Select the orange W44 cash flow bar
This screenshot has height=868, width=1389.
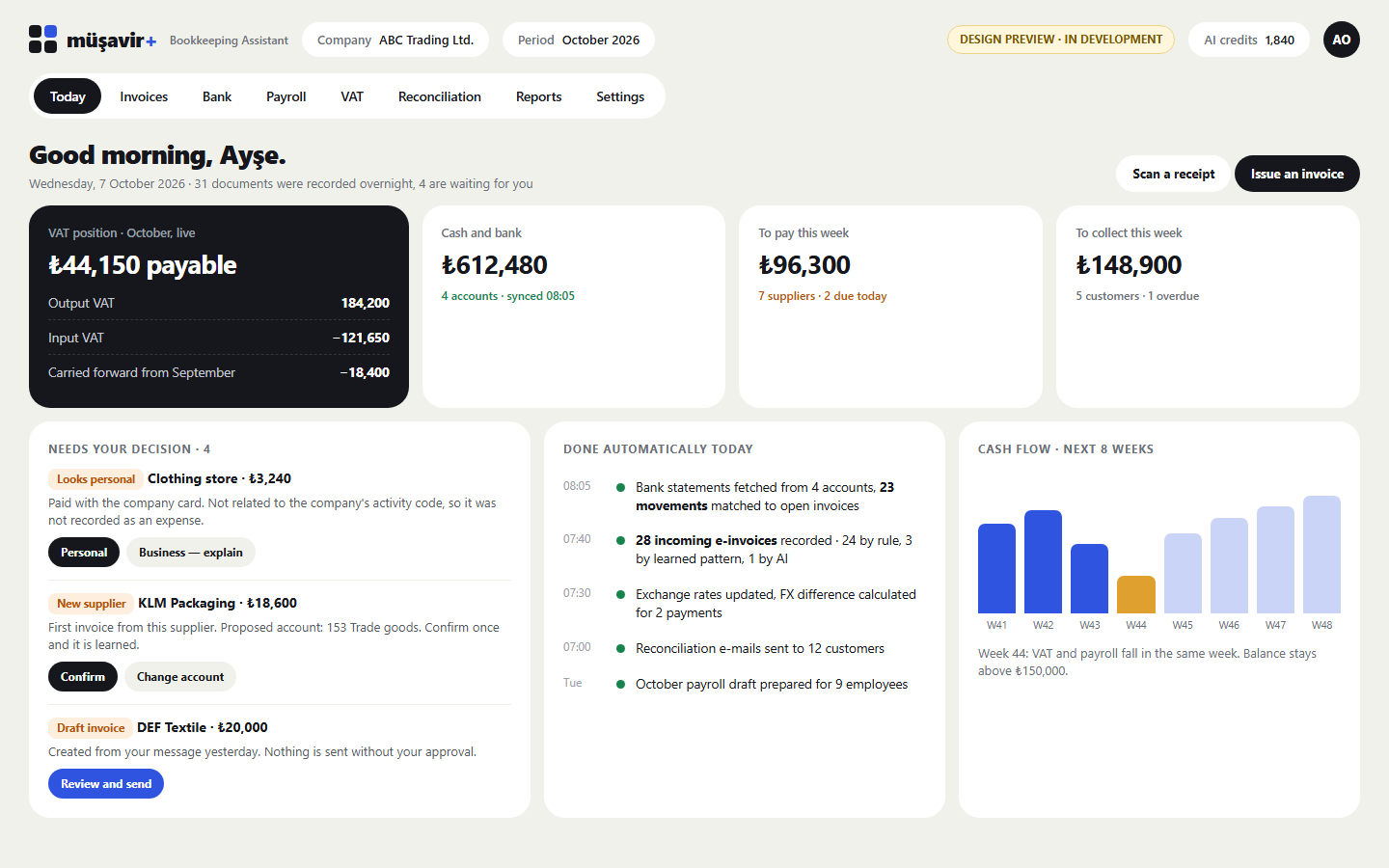[1136, 594]
